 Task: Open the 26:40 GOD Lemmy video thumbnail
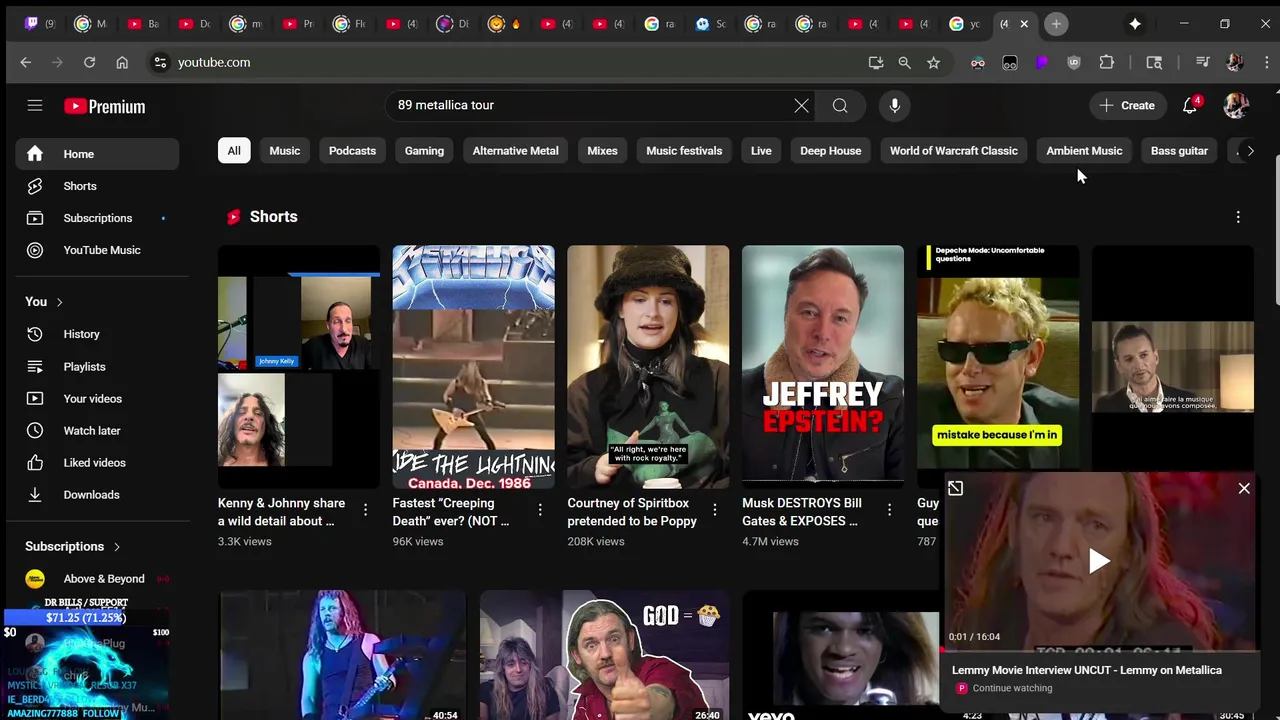[604, 655]
